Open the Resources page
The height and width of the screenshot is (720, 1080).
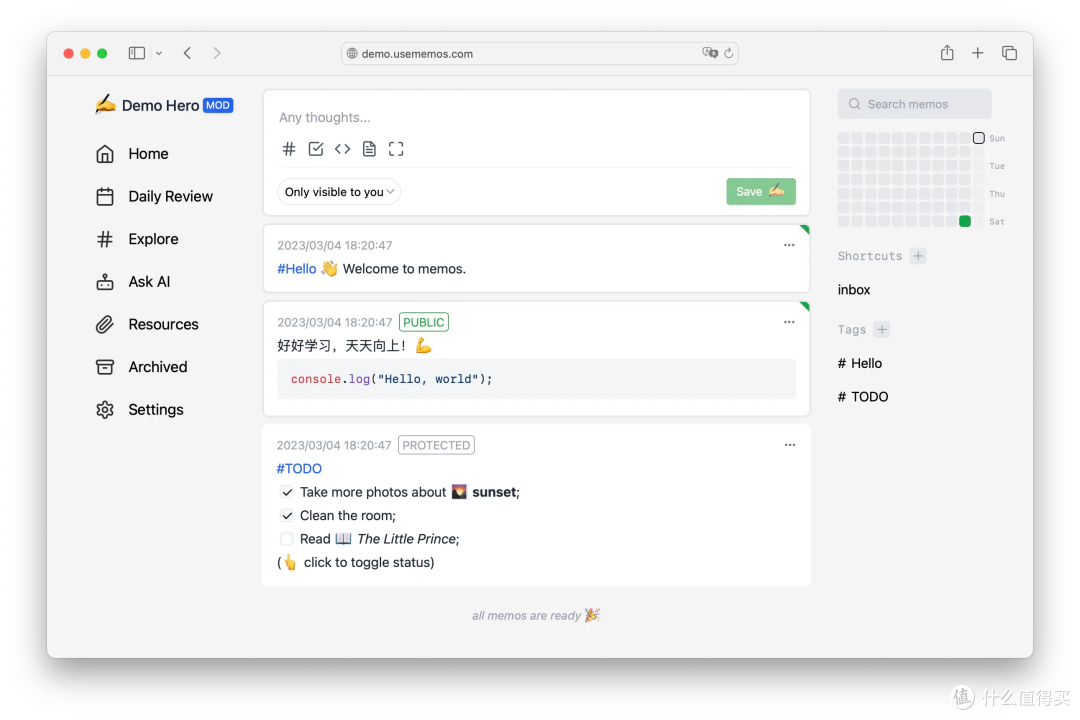point(147,325)
